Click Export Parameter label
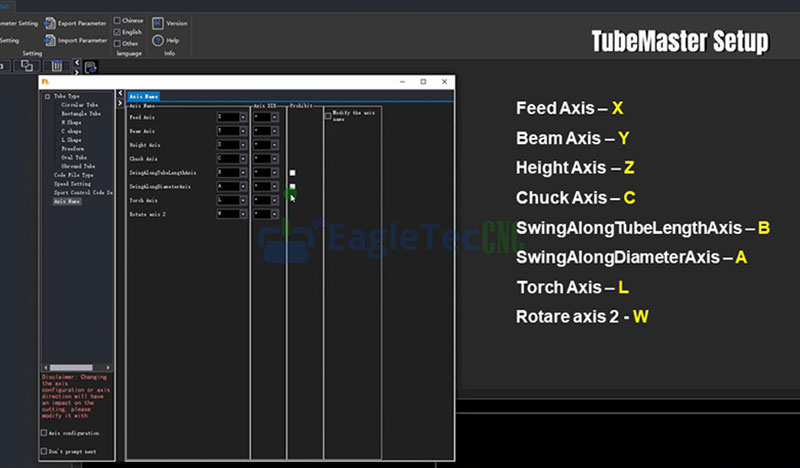This screenshot has height=468, width=800. [82, 23]
